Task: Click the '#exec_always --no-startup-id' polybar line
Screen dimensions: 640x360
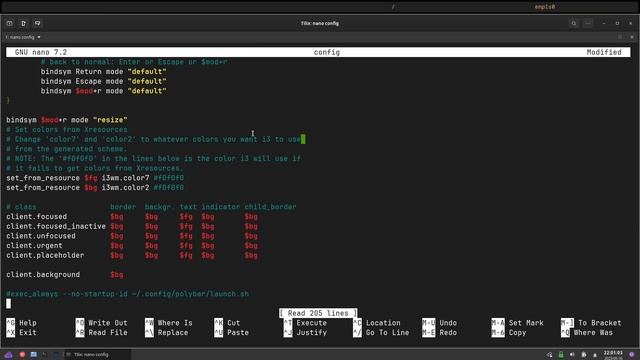Action: coord(127,294)
